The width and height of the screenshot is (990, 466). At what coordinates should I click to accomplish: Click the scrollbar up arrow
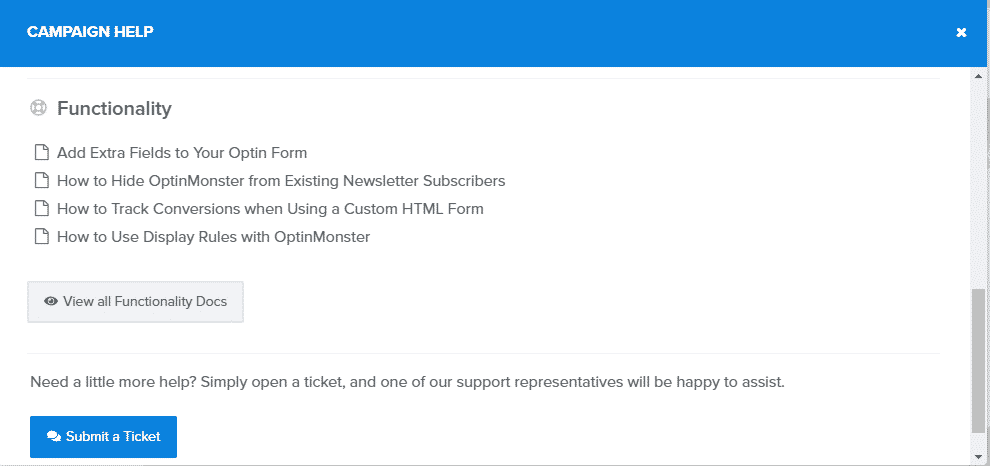click(979, 76)
